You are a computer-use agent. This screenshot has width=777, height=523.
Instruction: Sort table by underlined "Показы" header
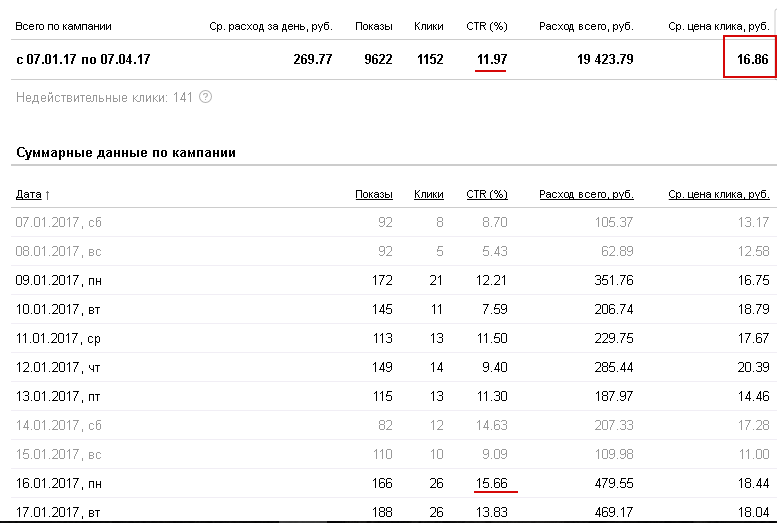click(373, 194)
